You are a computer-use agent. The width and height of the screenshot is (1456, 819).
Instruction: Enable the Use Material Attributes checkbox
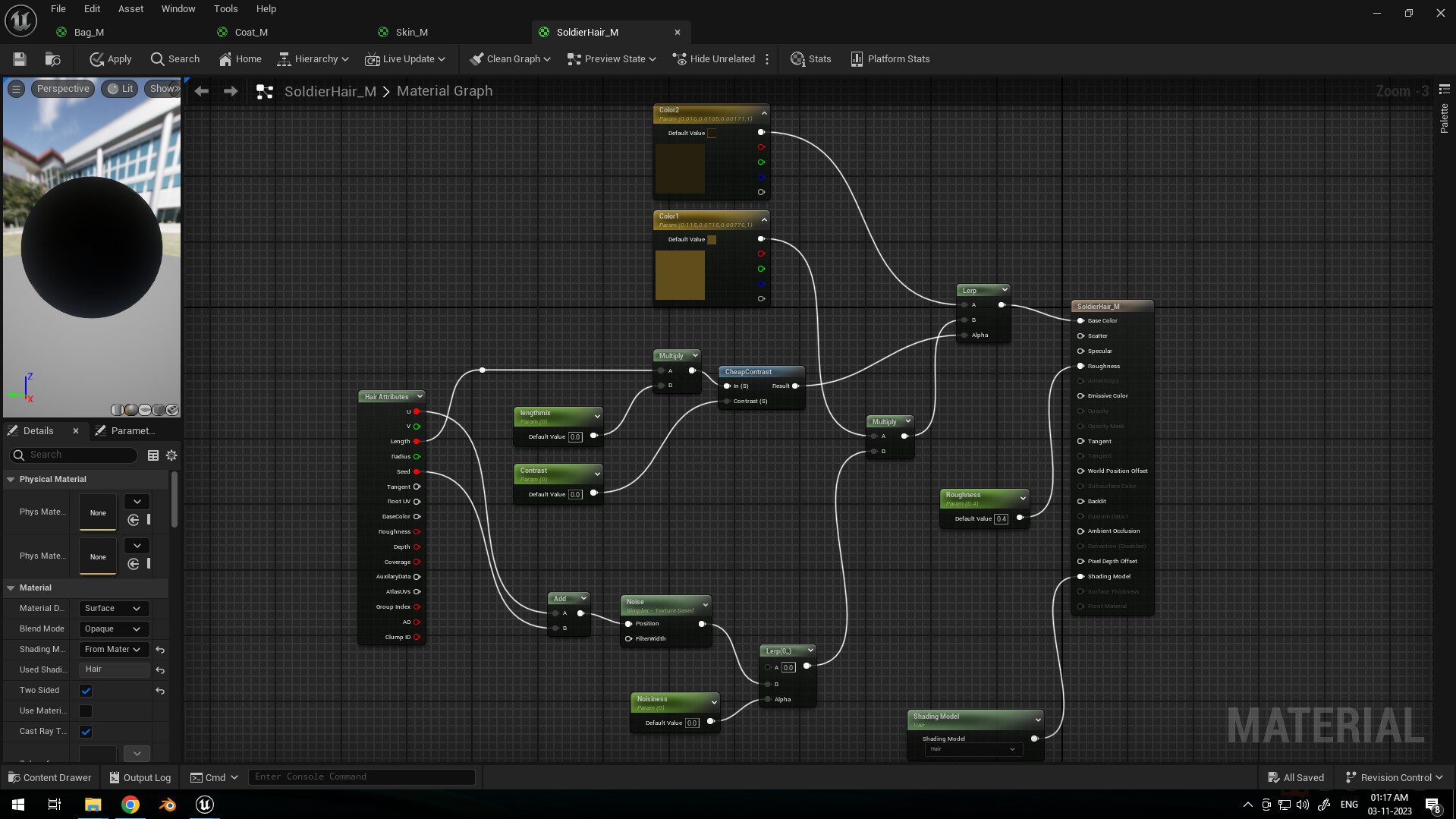86,711
